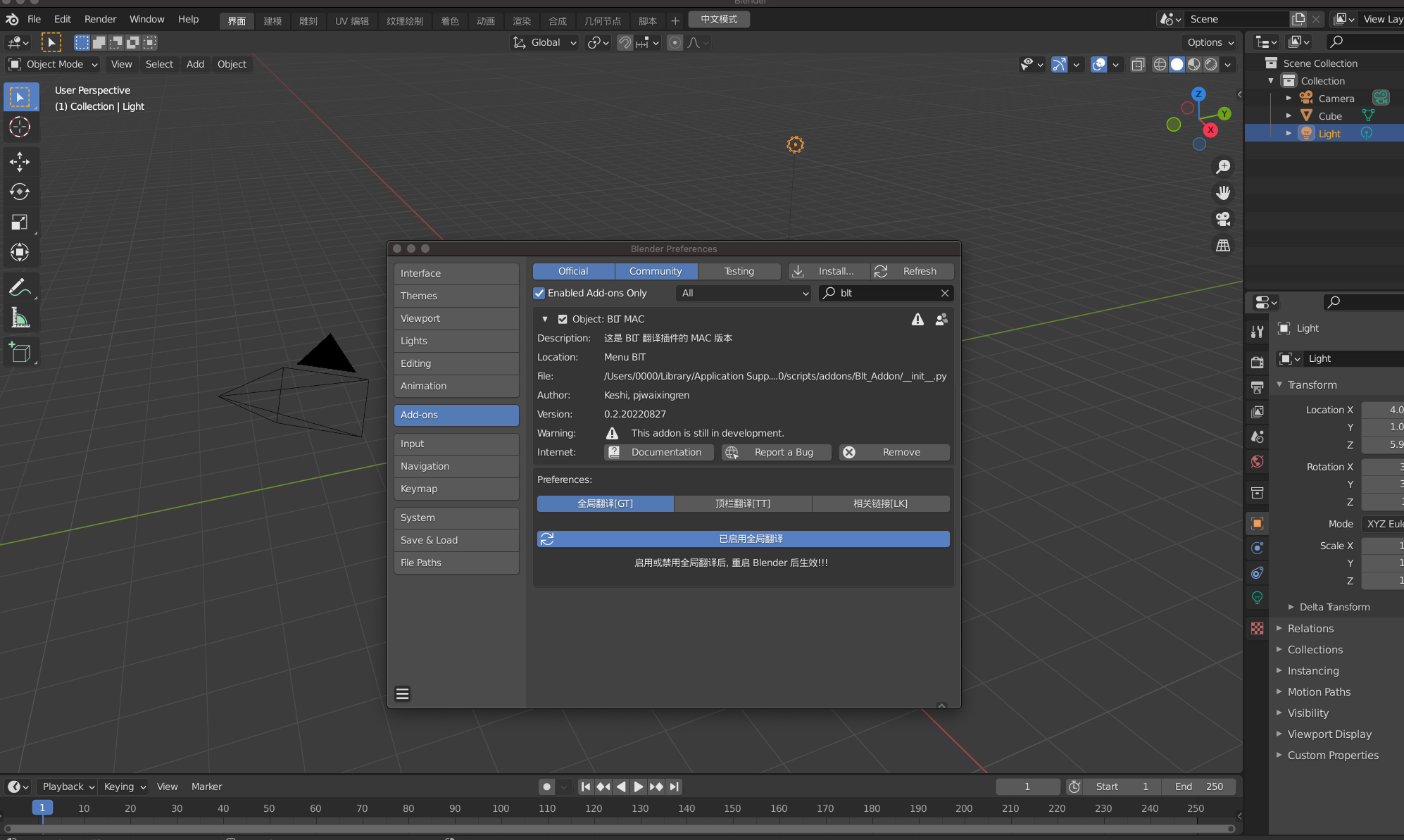Click Remove addon button
This screenshot has height=840, width=1404.
click(894, 452)
